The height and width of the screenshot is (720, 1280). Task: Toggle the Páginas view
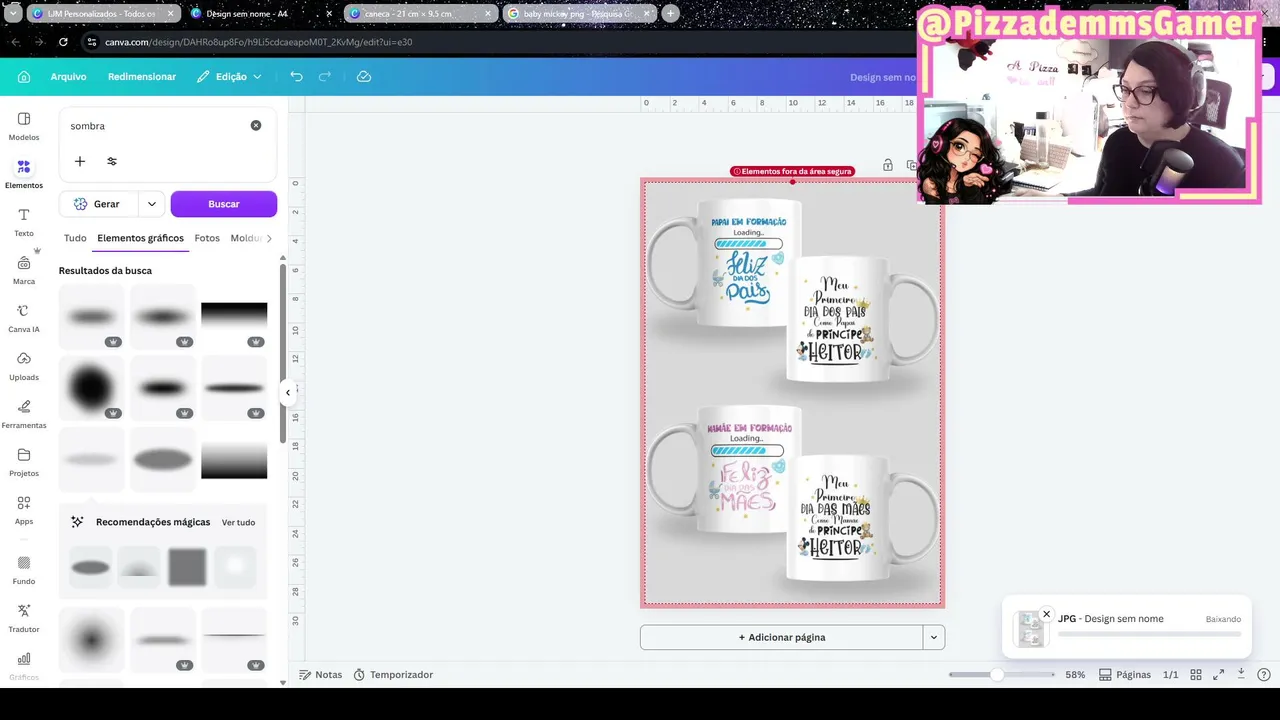(x=1125, y=675)
